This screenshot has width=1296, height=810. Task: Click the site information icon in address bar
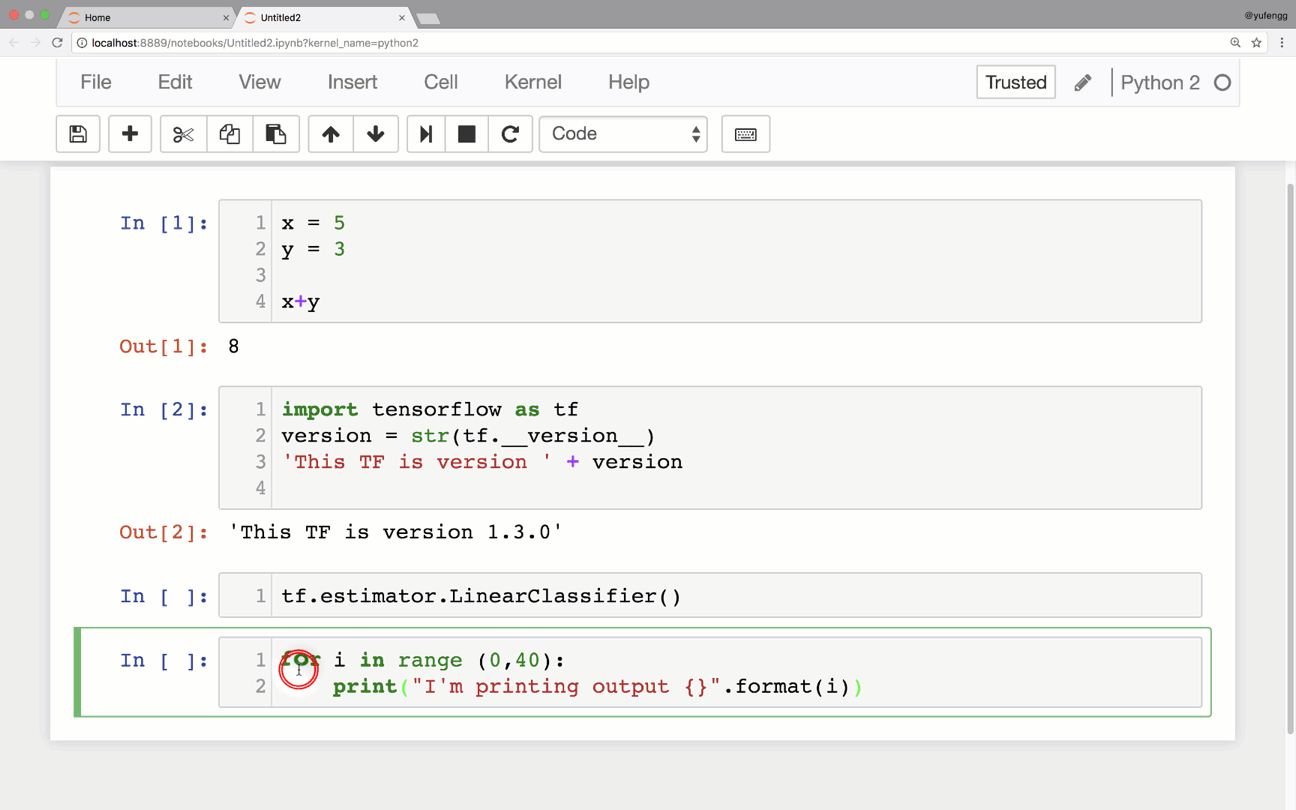click(82, 43)
